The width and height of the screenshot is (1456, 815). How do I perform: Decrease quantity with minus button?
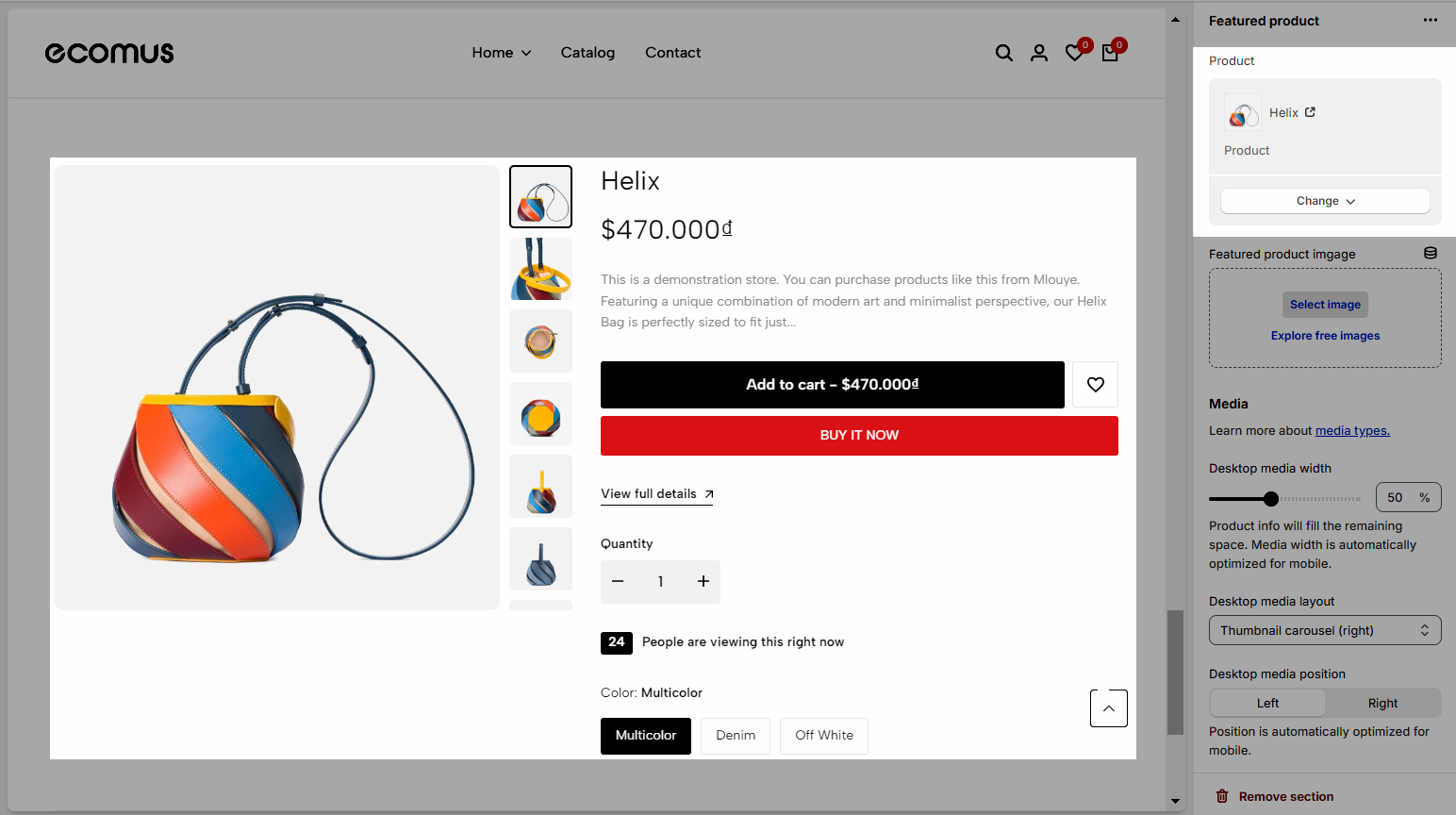coord(618,582)
